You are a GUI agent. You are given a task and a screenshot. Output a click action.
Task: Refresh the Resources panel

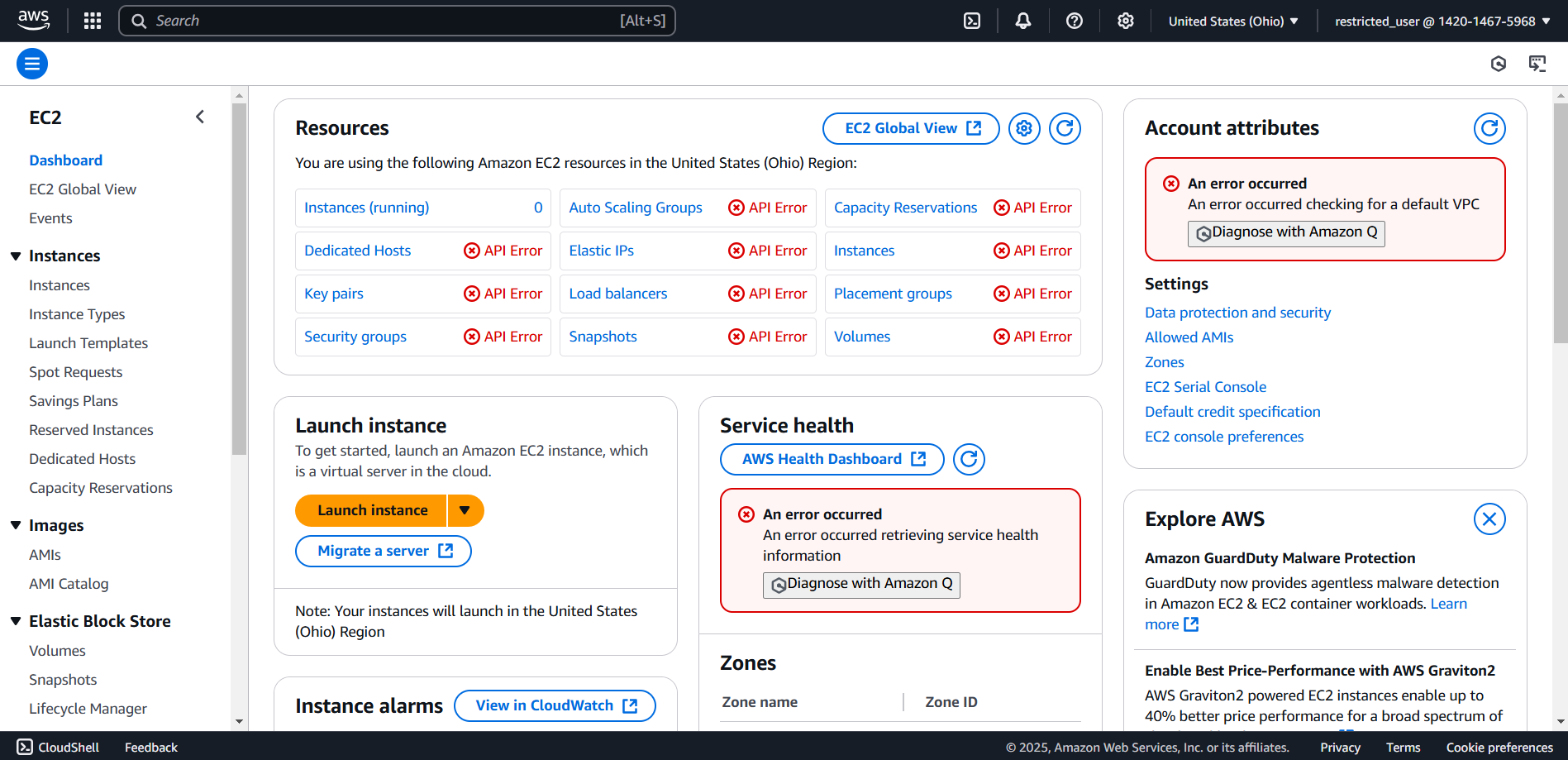(1065, 128)
